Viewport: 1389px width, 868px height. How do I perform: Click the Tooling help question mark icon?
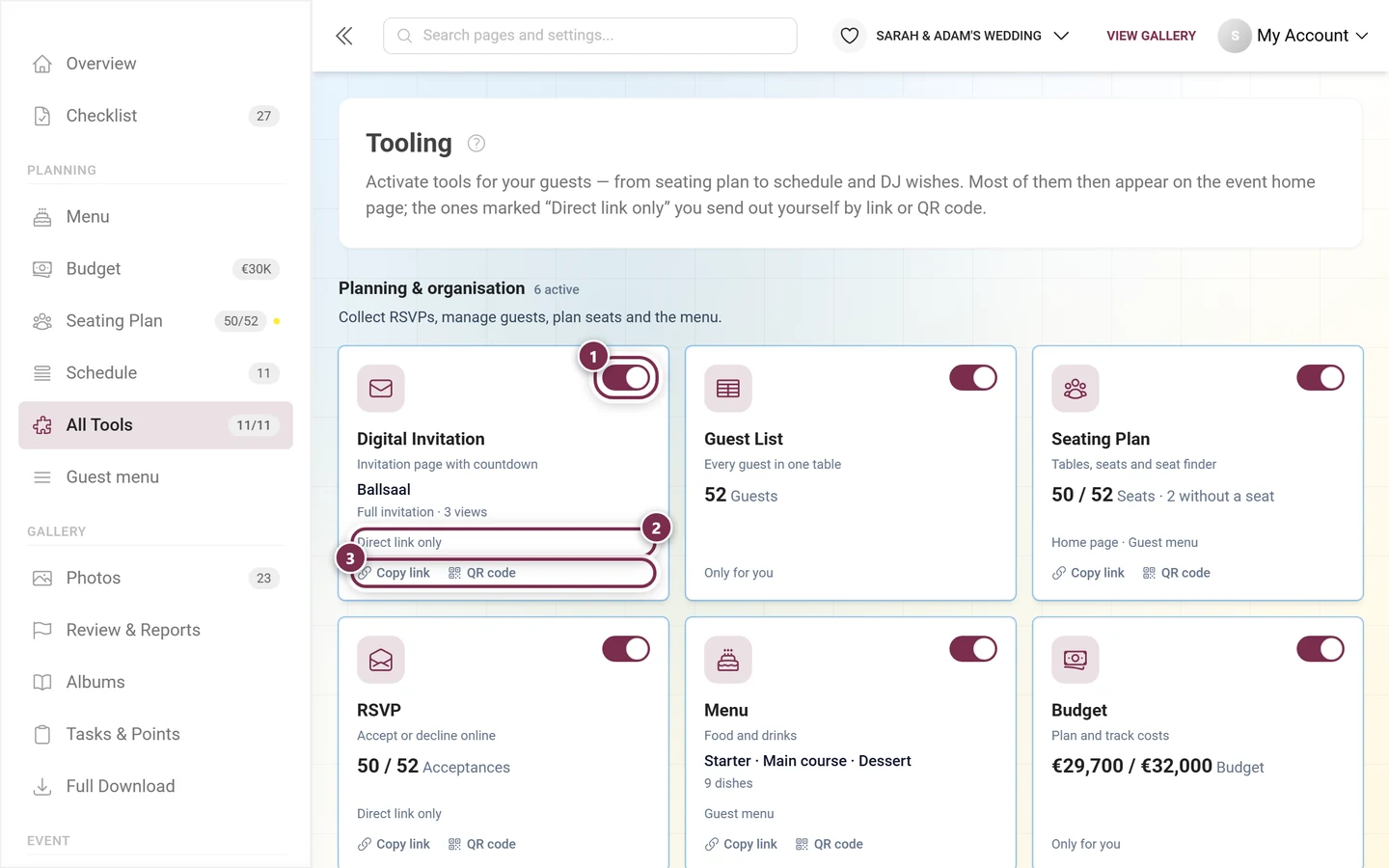pos(477,144)
